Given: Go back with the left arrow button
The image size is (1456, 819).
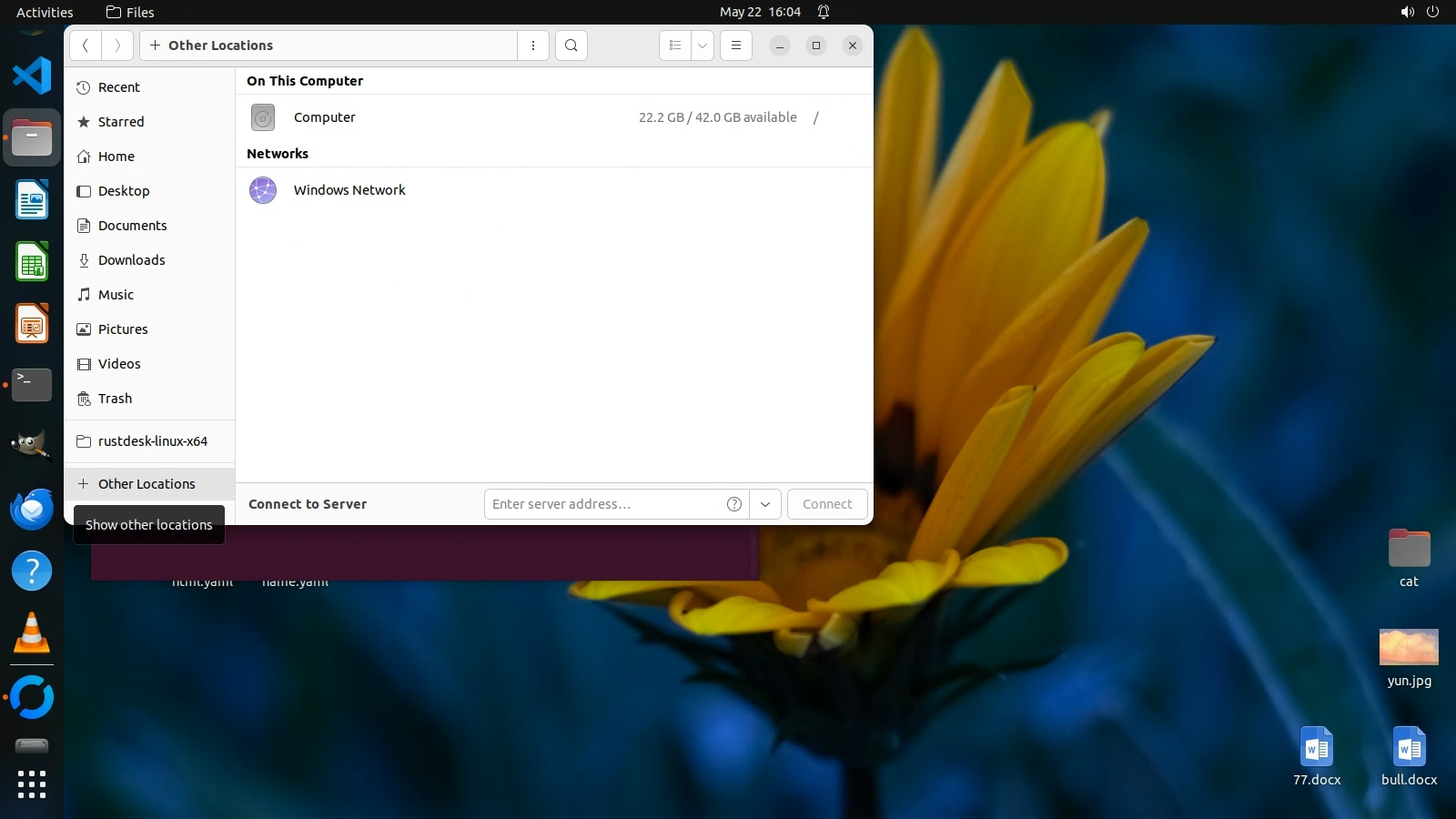Looking at the screenshot, I should click(x=86, y=45).
